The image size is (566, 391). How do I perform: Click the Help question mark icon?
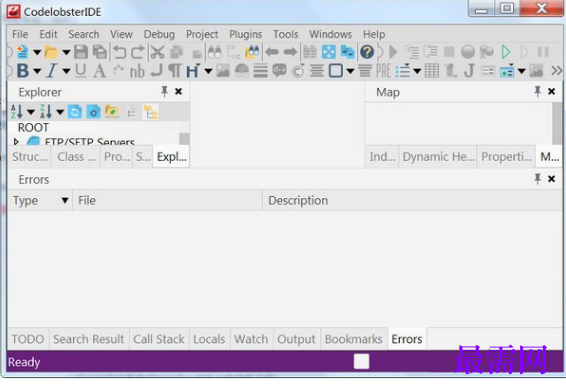pos(367,52)
